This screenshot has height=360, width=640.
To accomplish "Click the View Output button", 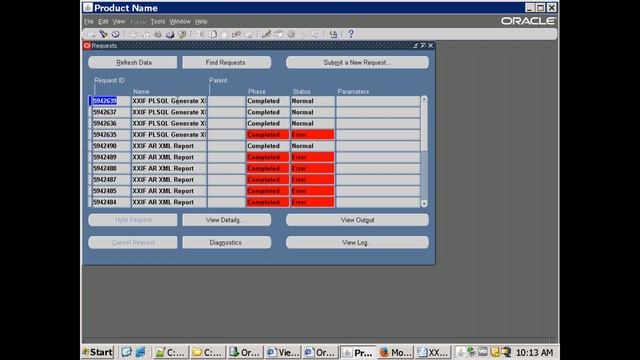I will (357, 220).
